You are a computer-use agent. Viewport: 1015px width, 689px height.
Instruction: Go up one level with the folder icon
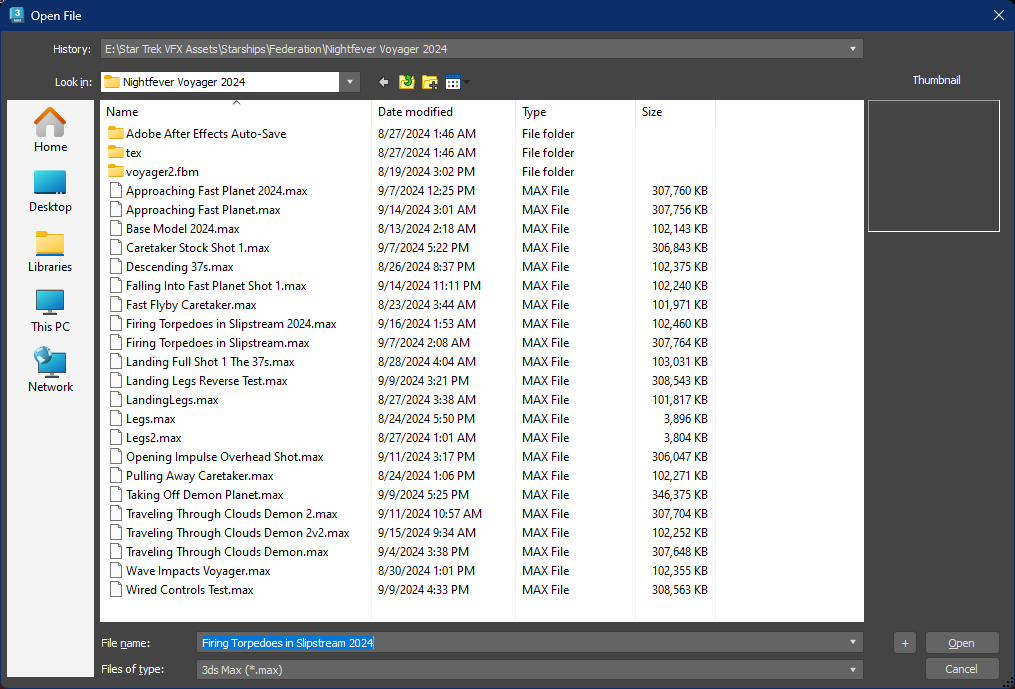(405, 81)
